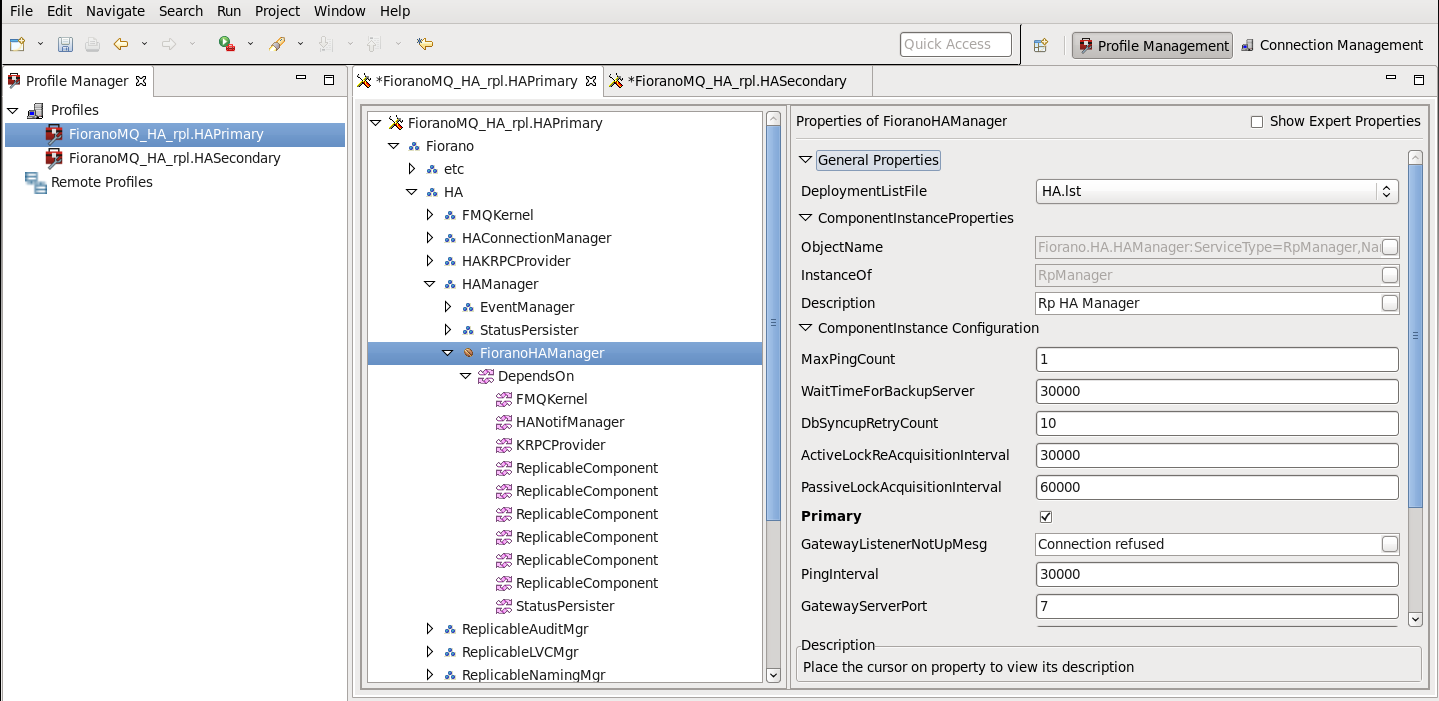Click the PingInterval input field

click(1217, 574)
